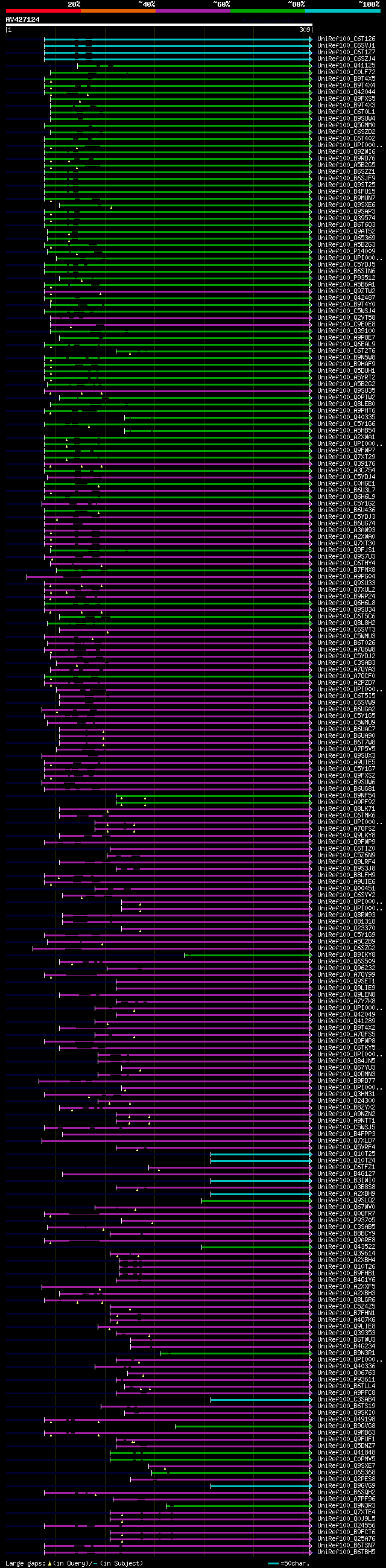Click the AV427124 query label

pyautogui.click(x=23, y=19)
